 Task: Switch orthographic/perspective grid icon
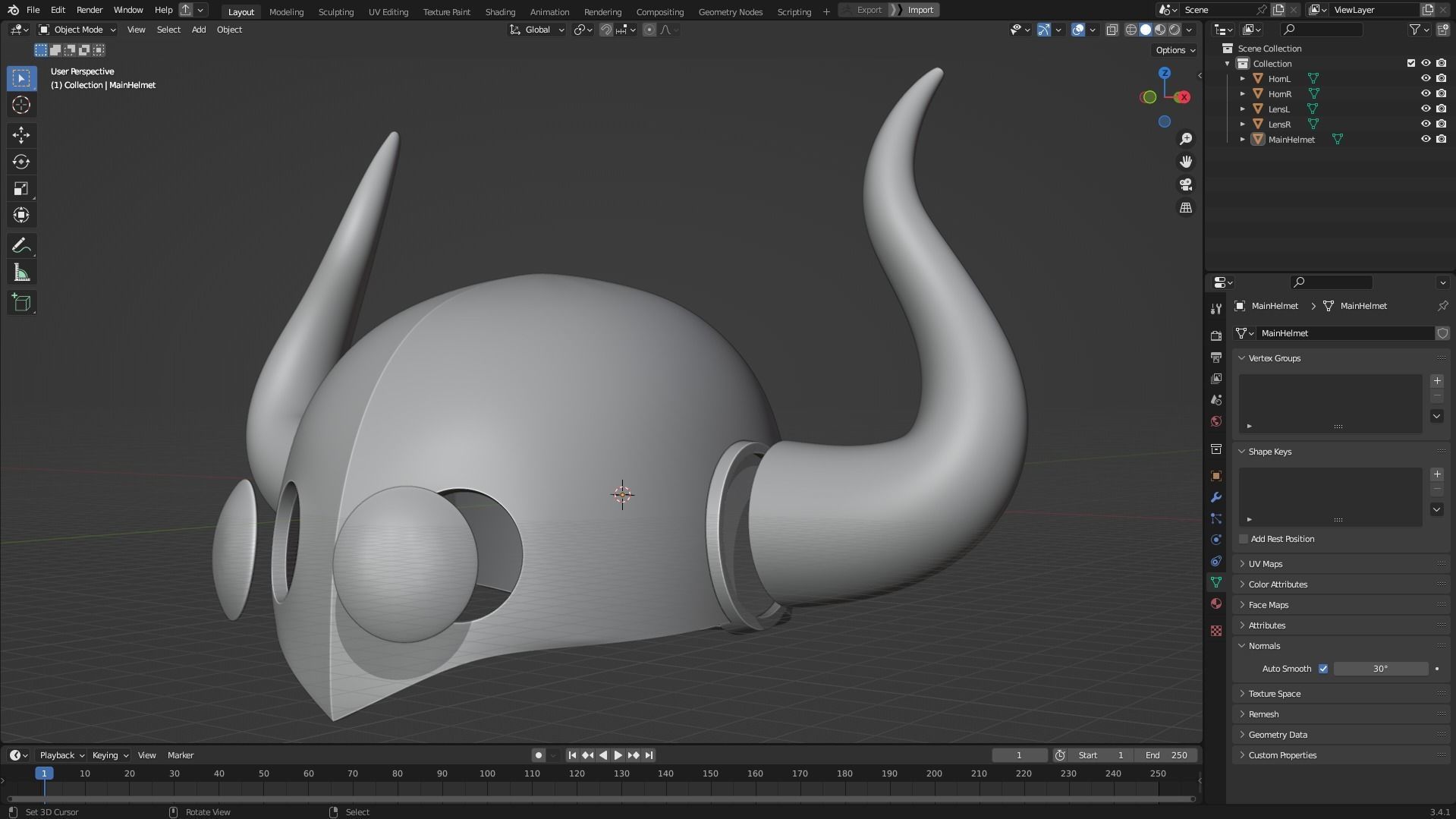click(x=1185, y=207)
